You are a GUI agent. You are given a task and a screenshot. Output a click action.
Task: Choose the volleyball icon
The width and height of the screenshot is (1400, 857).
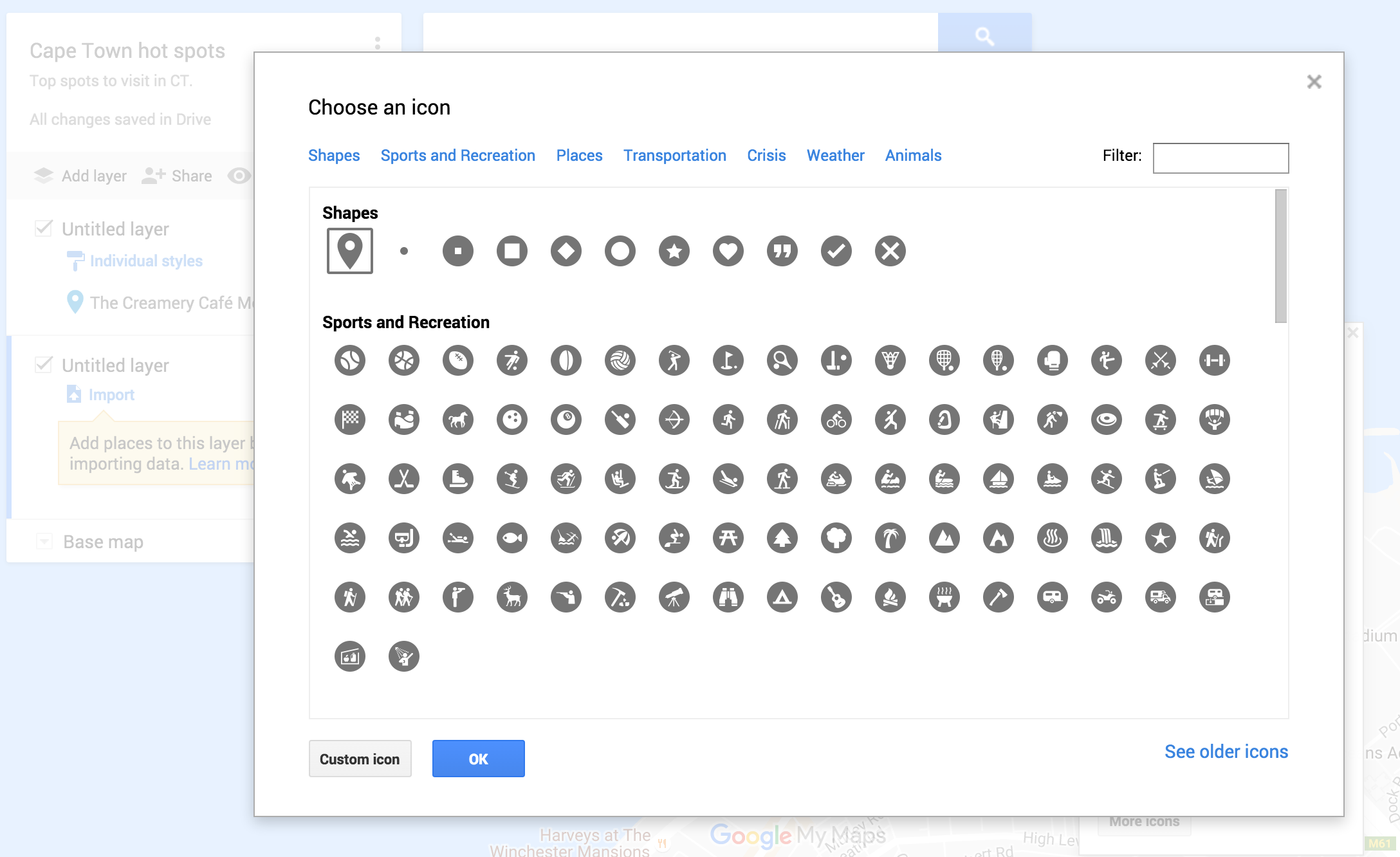pyautogui.click(x=620, y=361)
